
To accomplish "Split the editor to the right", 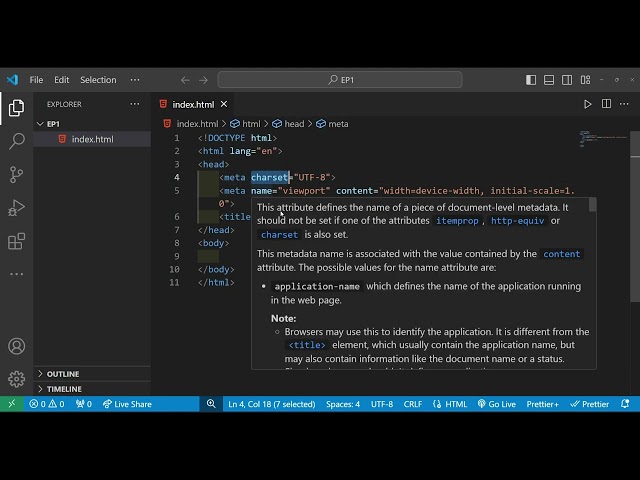I will [x=607, y=104].
